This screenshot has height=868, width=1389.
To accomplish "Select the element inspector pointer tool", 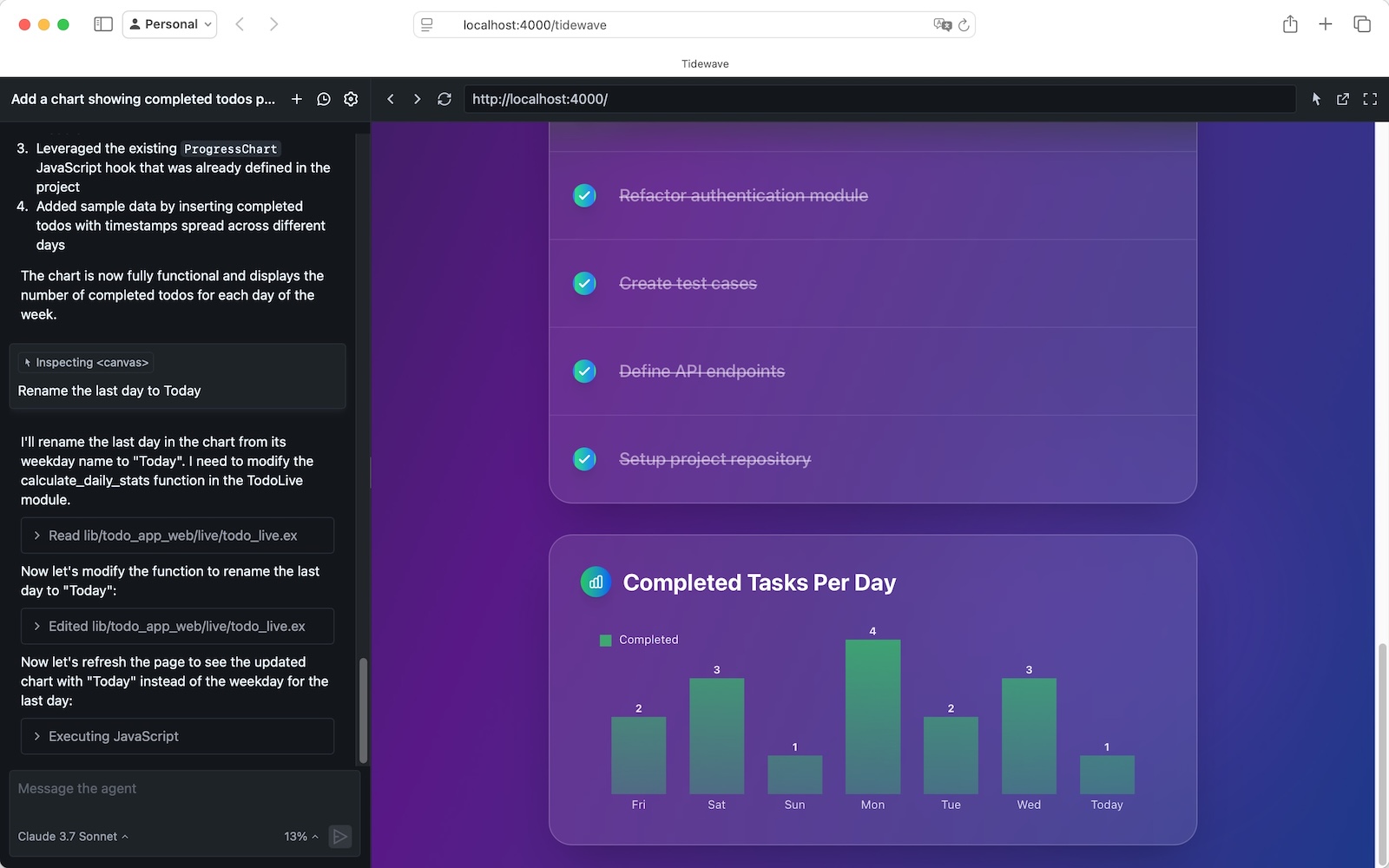I will pos(1316,99).
